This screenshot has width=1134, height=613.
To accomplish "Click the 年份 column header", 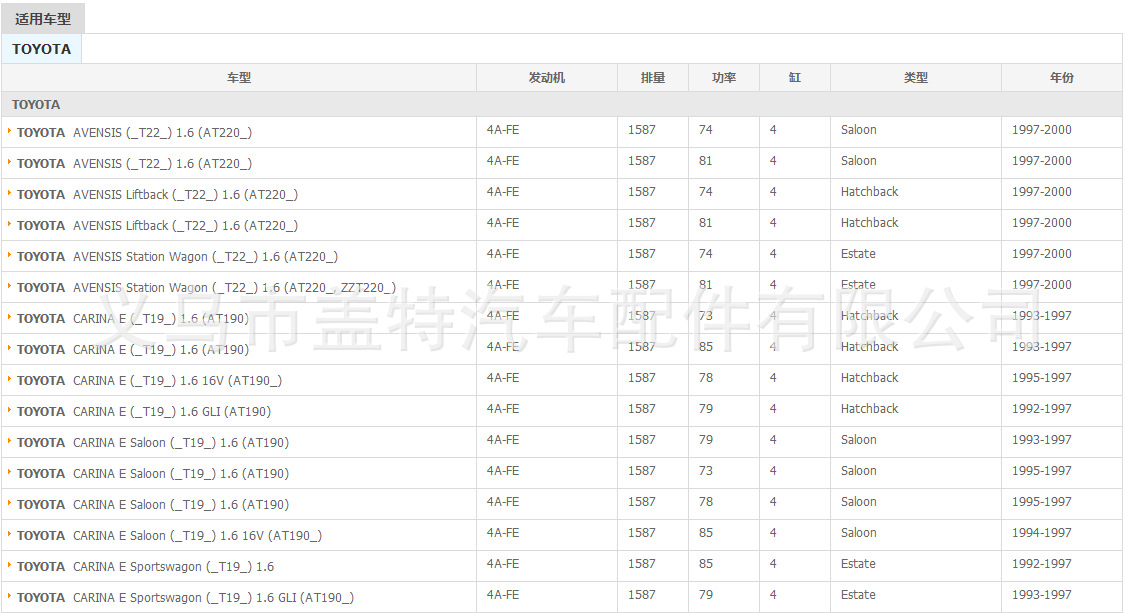I will (1062, 77).
